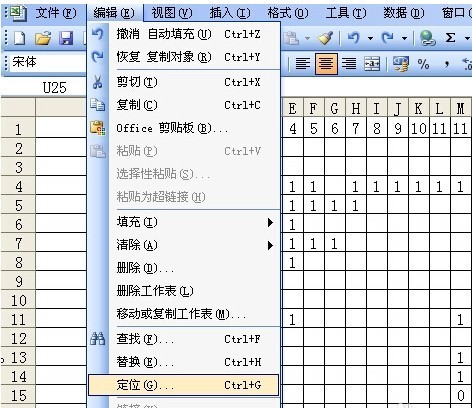
Task: Click the Currency style icon
Action: (401, 64)
